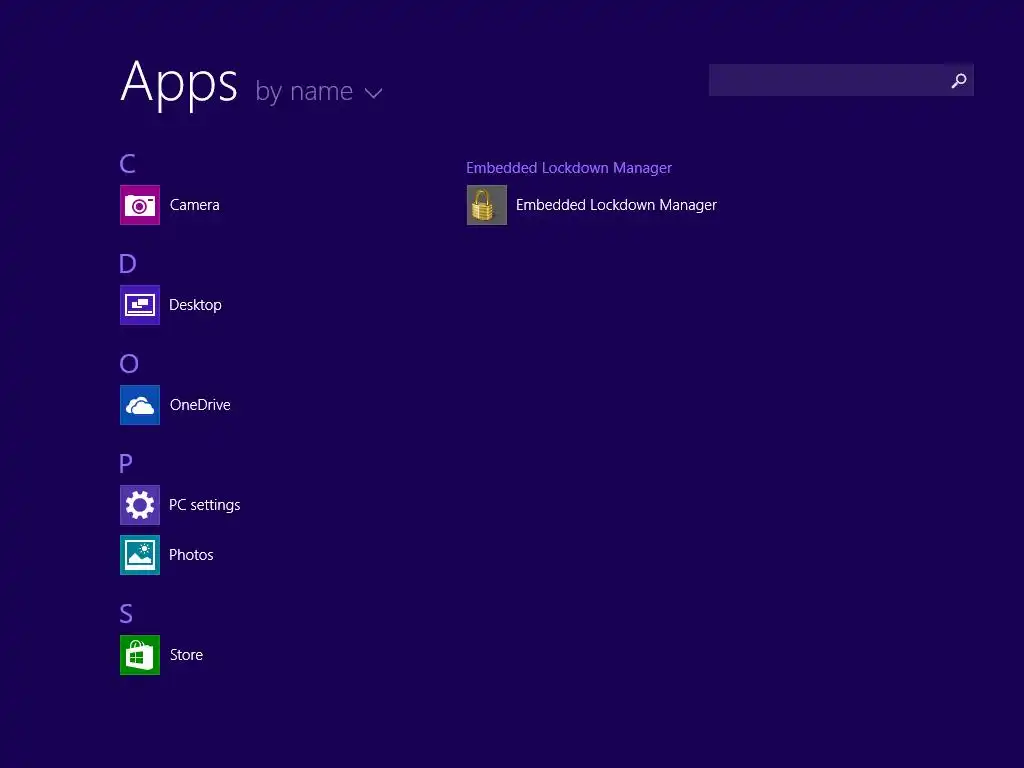Click the purple Embedded Lockdown Manager group header
This screenshot has width=1024, height=768.
pos(569,168)
